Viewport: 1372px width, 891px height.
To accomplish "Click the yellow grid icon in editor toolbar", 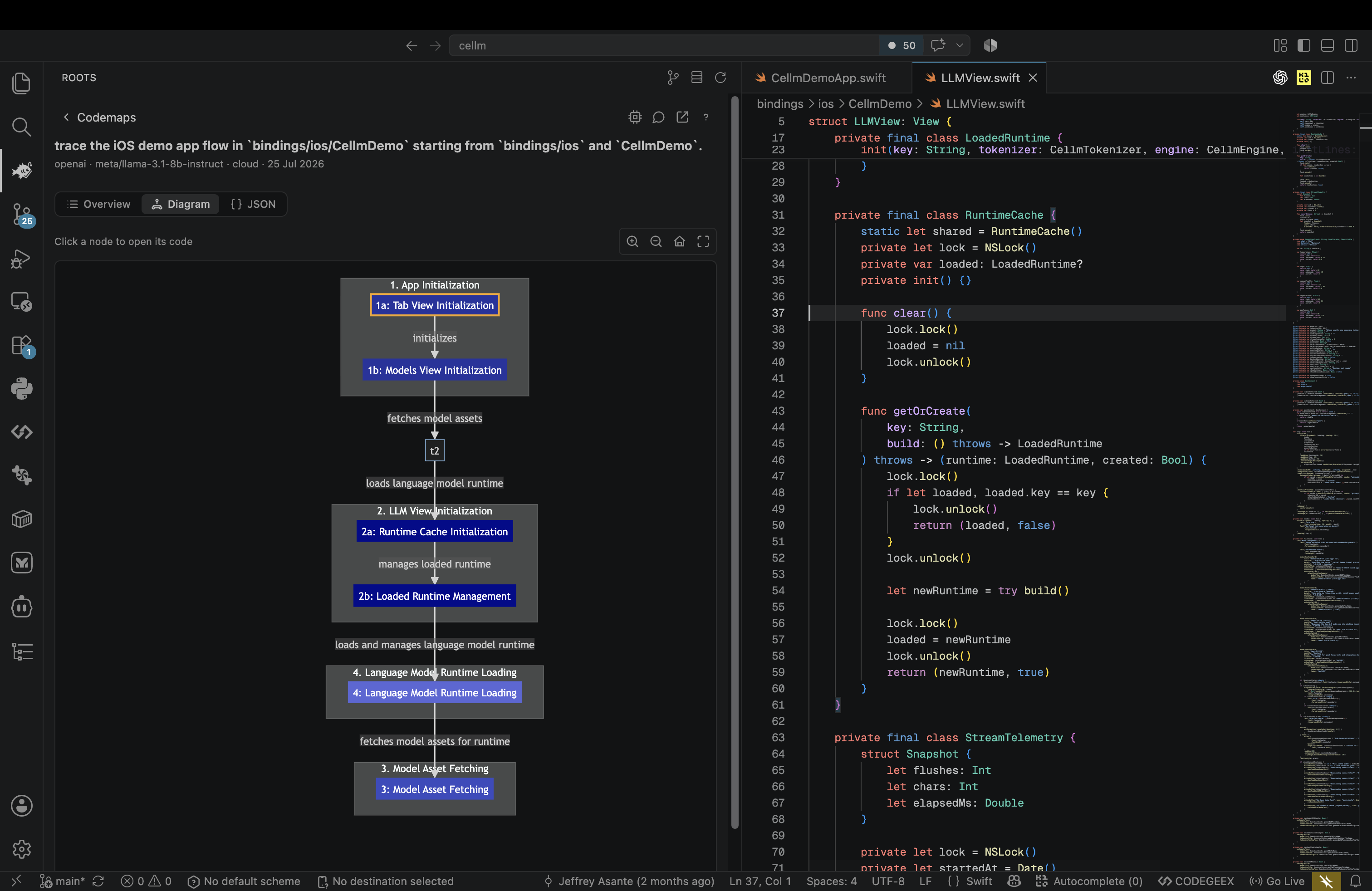I will coord(1304,77).
